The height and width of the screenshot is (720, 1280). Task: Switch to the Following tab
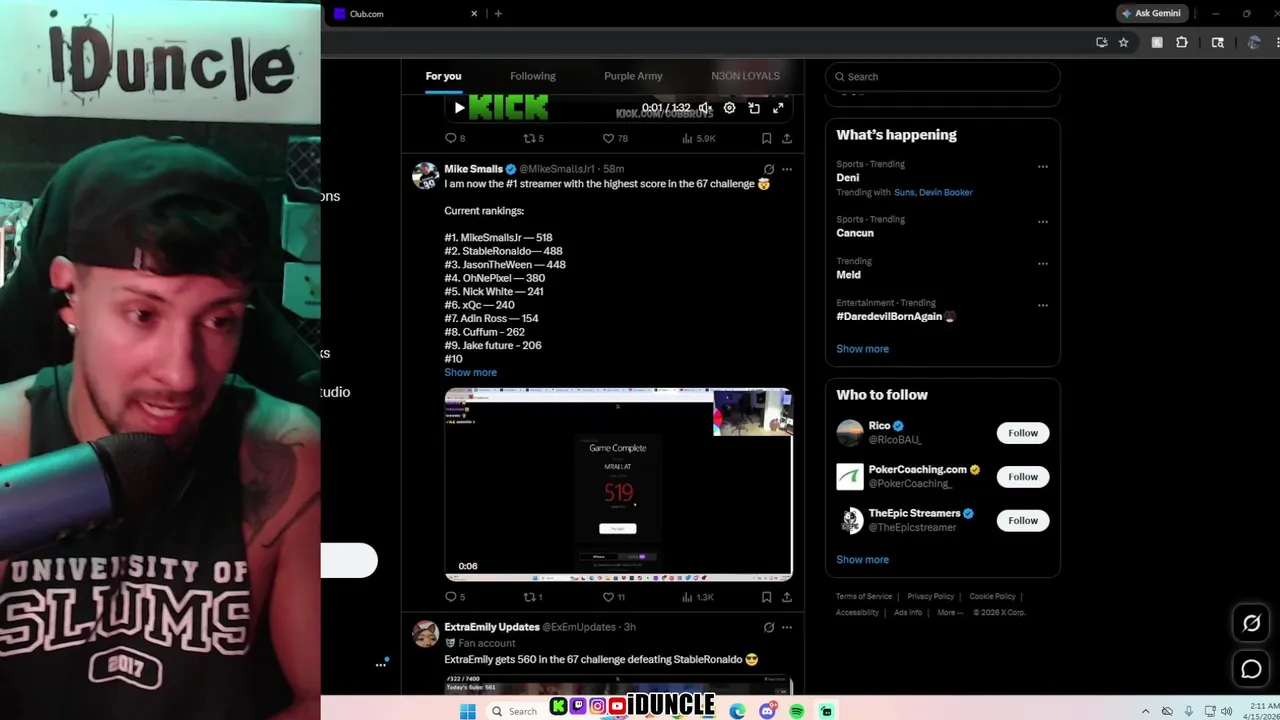[533, 76]
